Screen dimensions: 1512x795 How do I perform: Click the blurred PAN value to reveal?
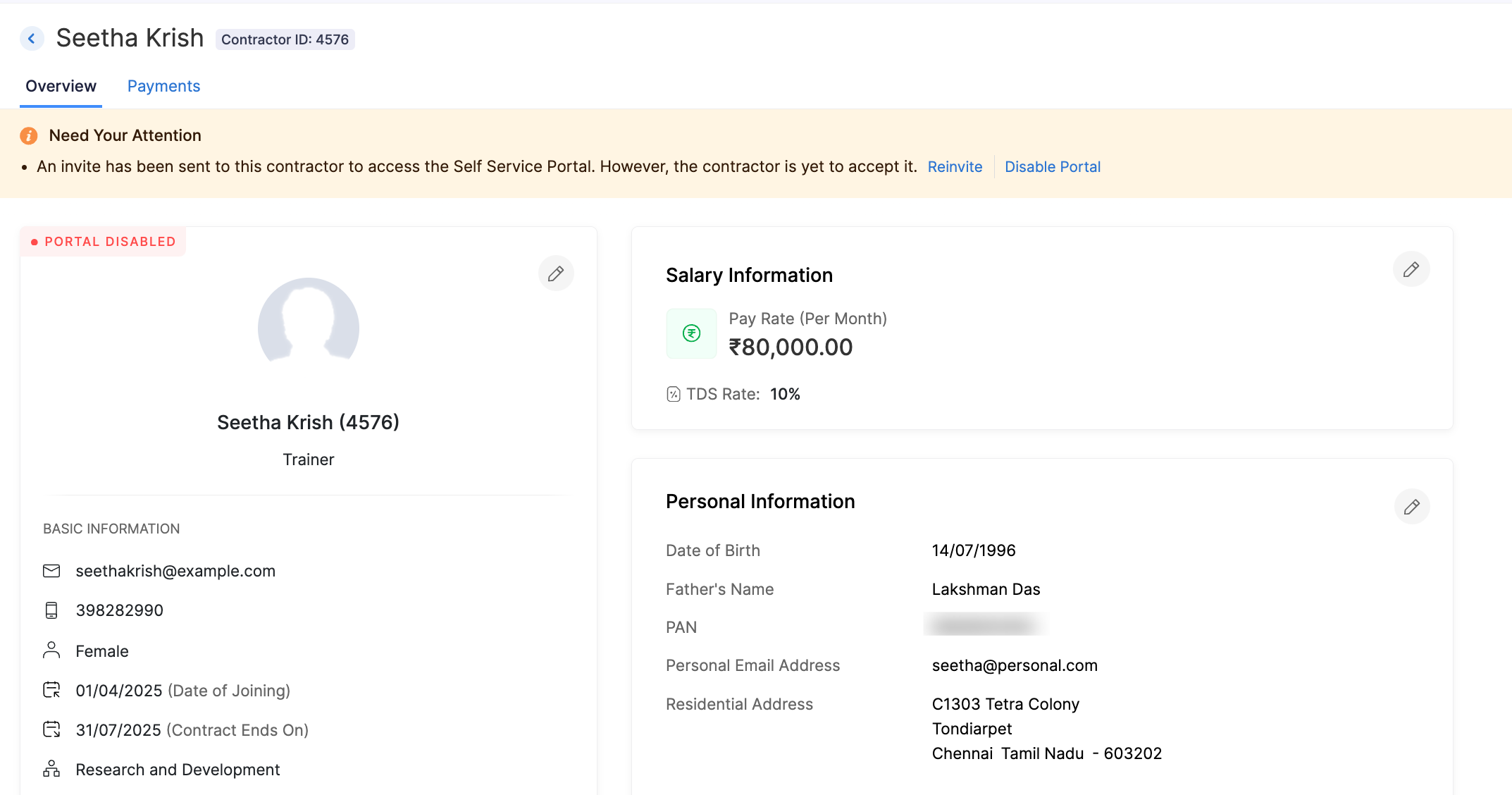985,625
